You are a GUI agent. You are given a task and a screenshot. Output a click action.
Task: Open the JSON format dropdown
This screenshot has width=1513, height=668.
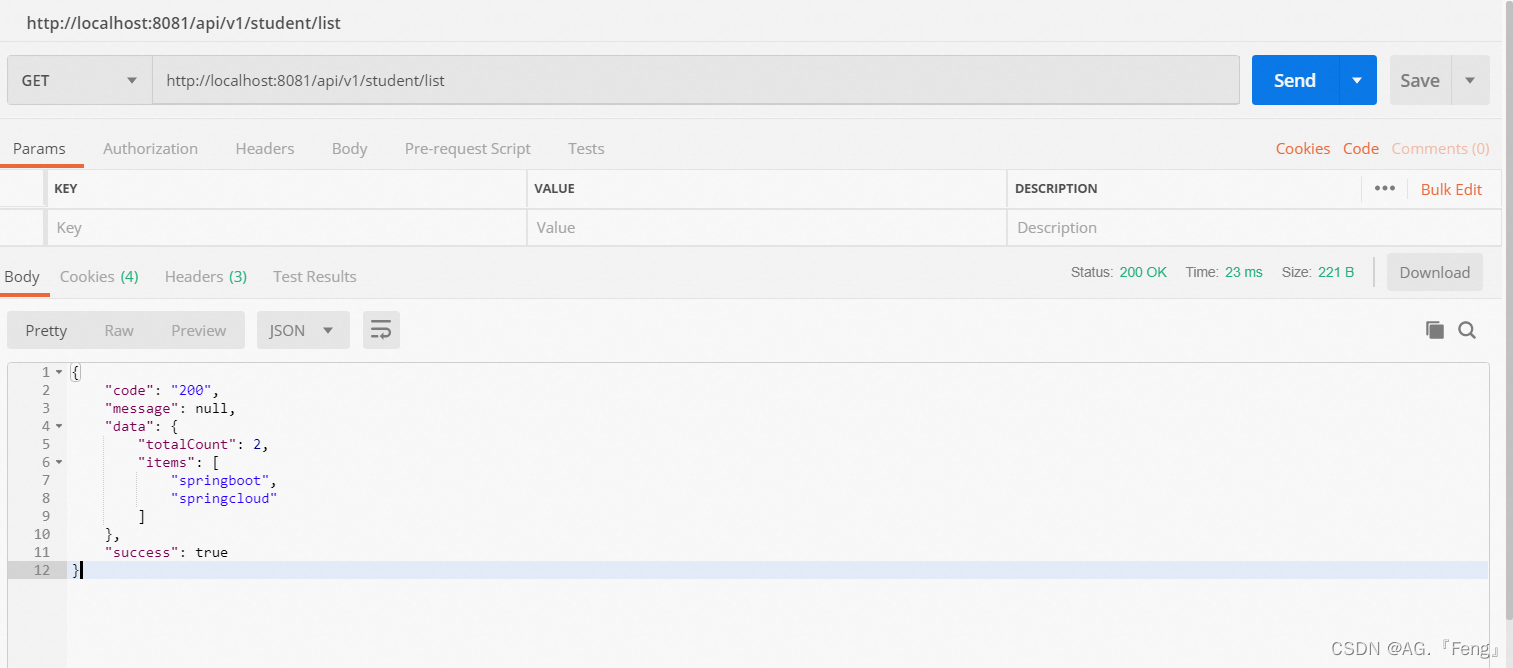point(302,330)
